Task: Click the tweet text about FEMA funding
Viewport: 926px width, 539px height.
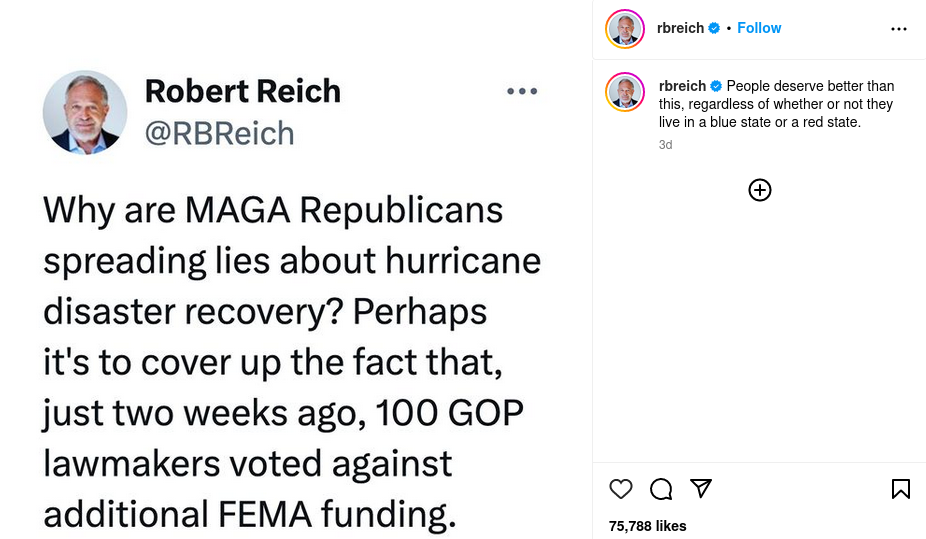Action: [x=290, y=362]
